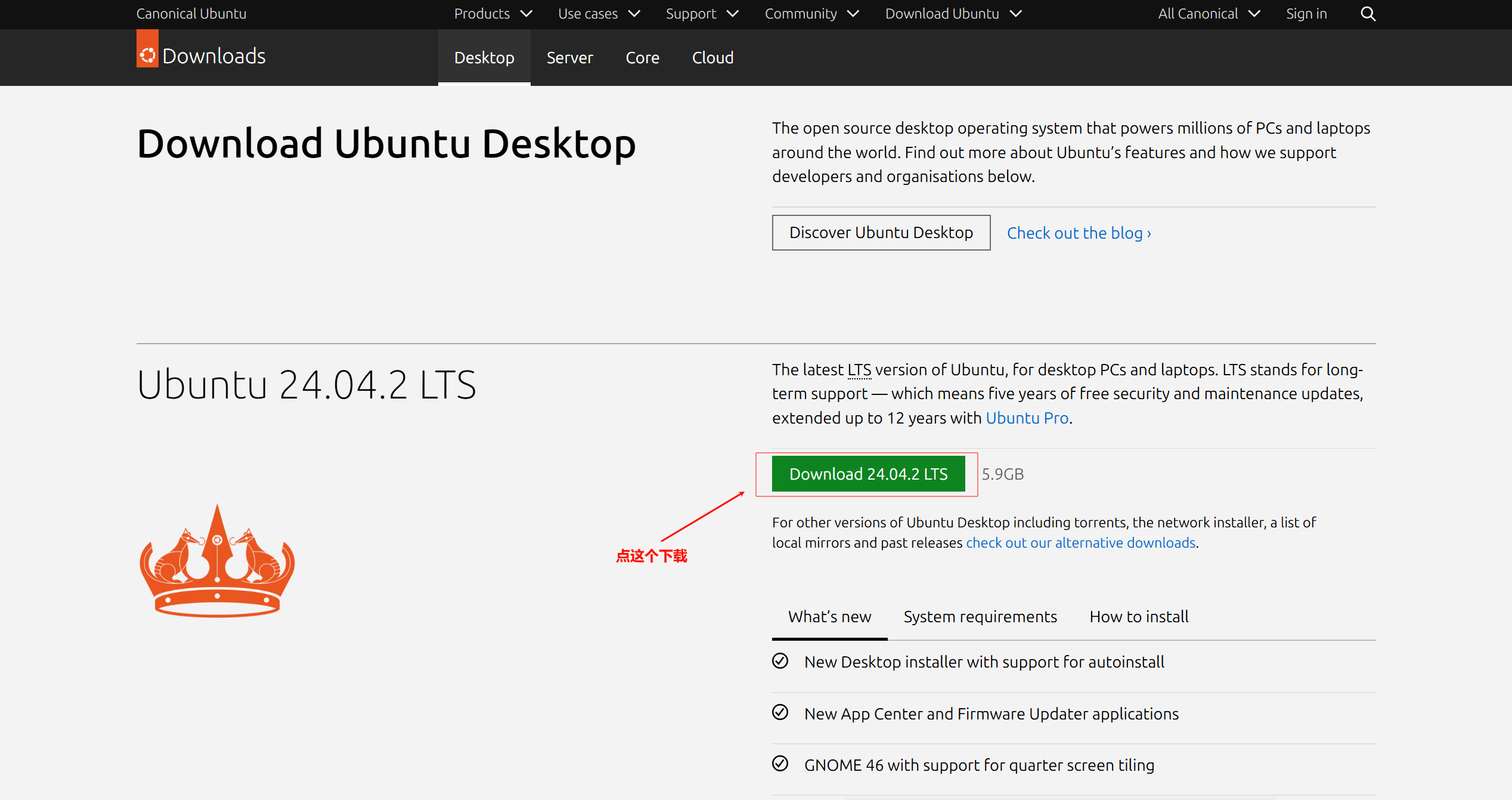Switch to the Server tab
Screen dimensions: 1512x800
(x=569, y=58)
